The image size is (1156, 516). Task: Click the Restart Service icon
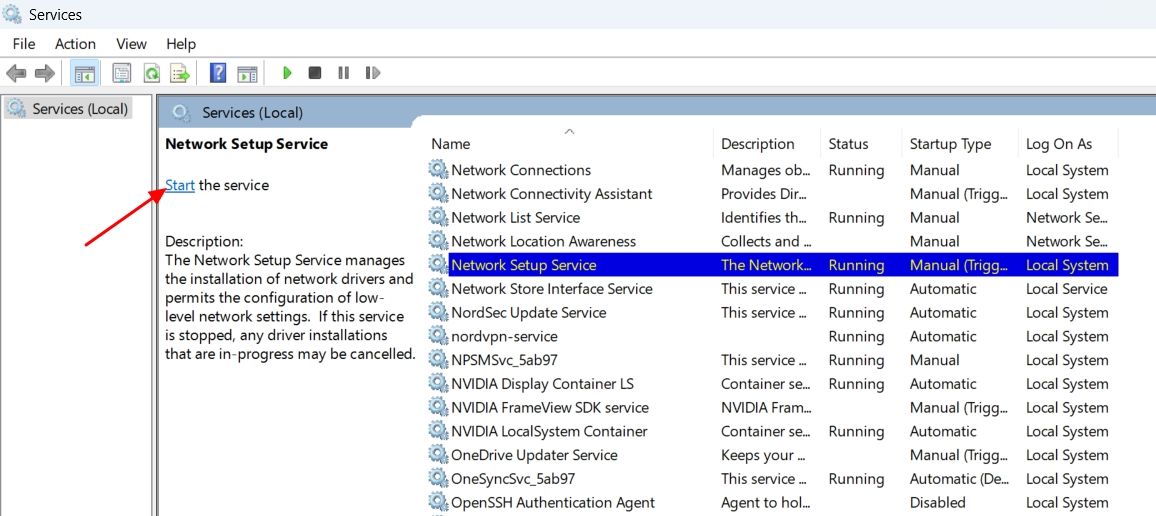pyautogui.click(x=373, y=73)
